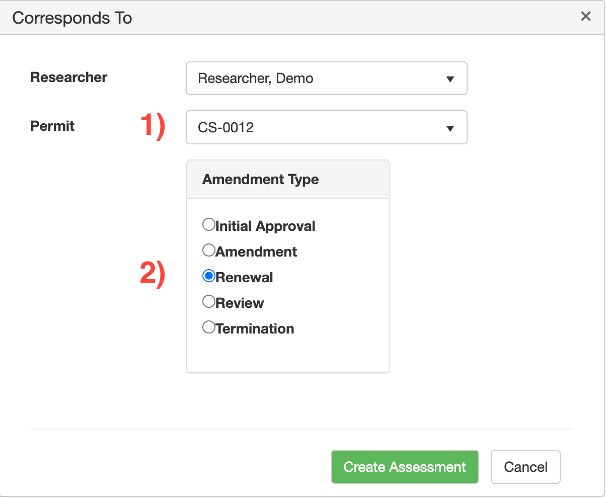Select the Termination radio button
This screenshot has width=606, height=498.
[208, 327]
